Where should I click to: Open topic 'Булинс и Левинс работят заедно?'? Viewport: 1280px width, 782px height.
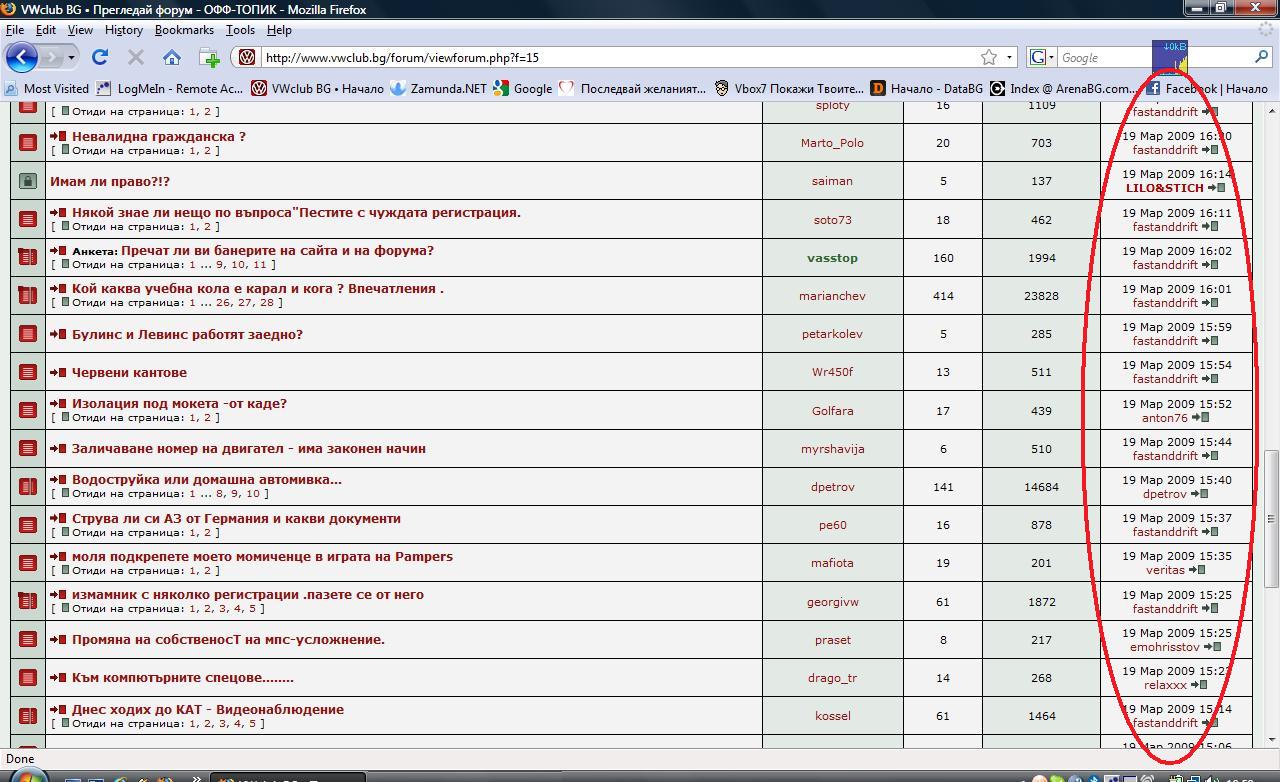click(187, 334)
